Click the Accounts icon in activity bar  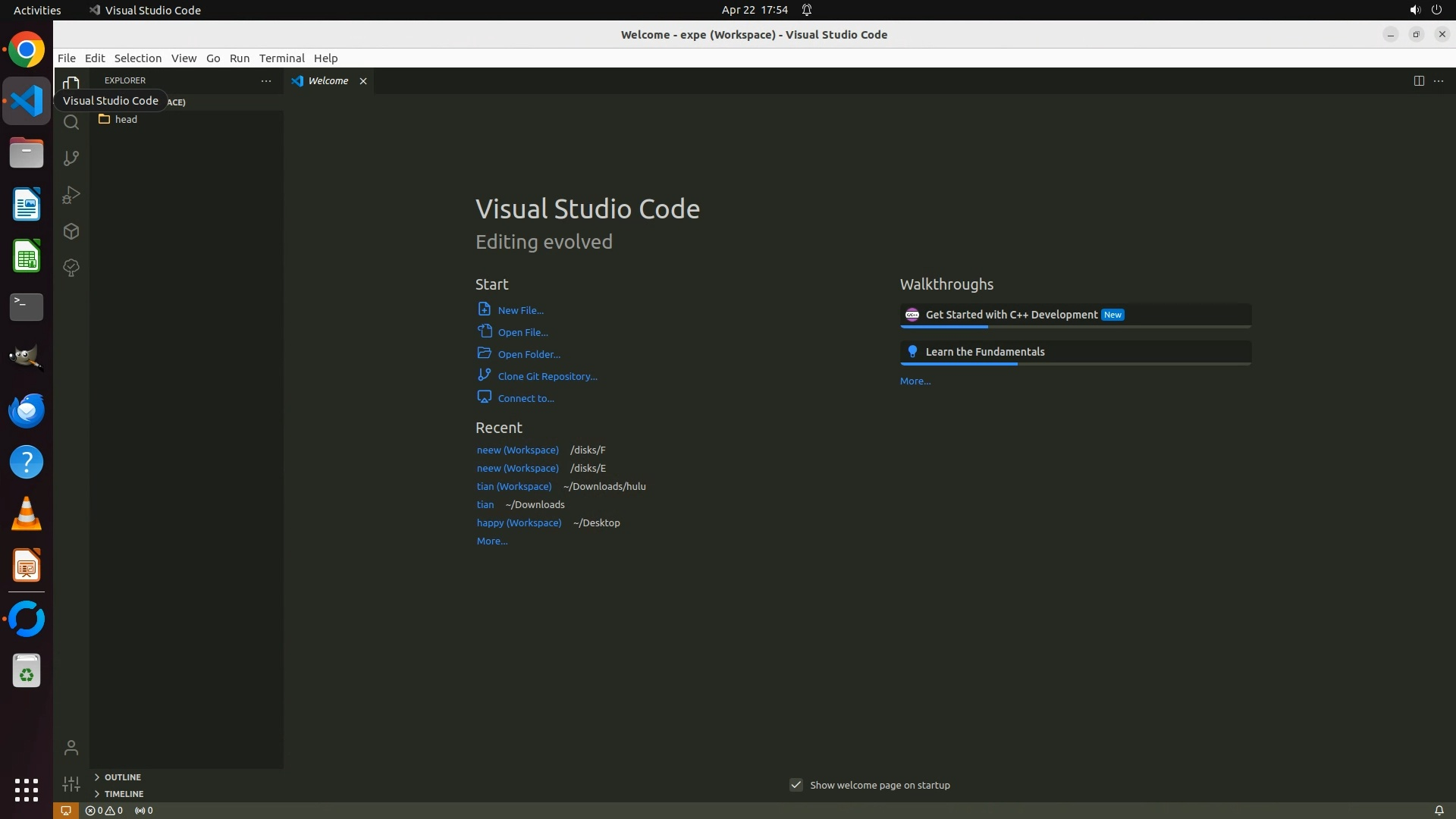(x=71, y=748)
